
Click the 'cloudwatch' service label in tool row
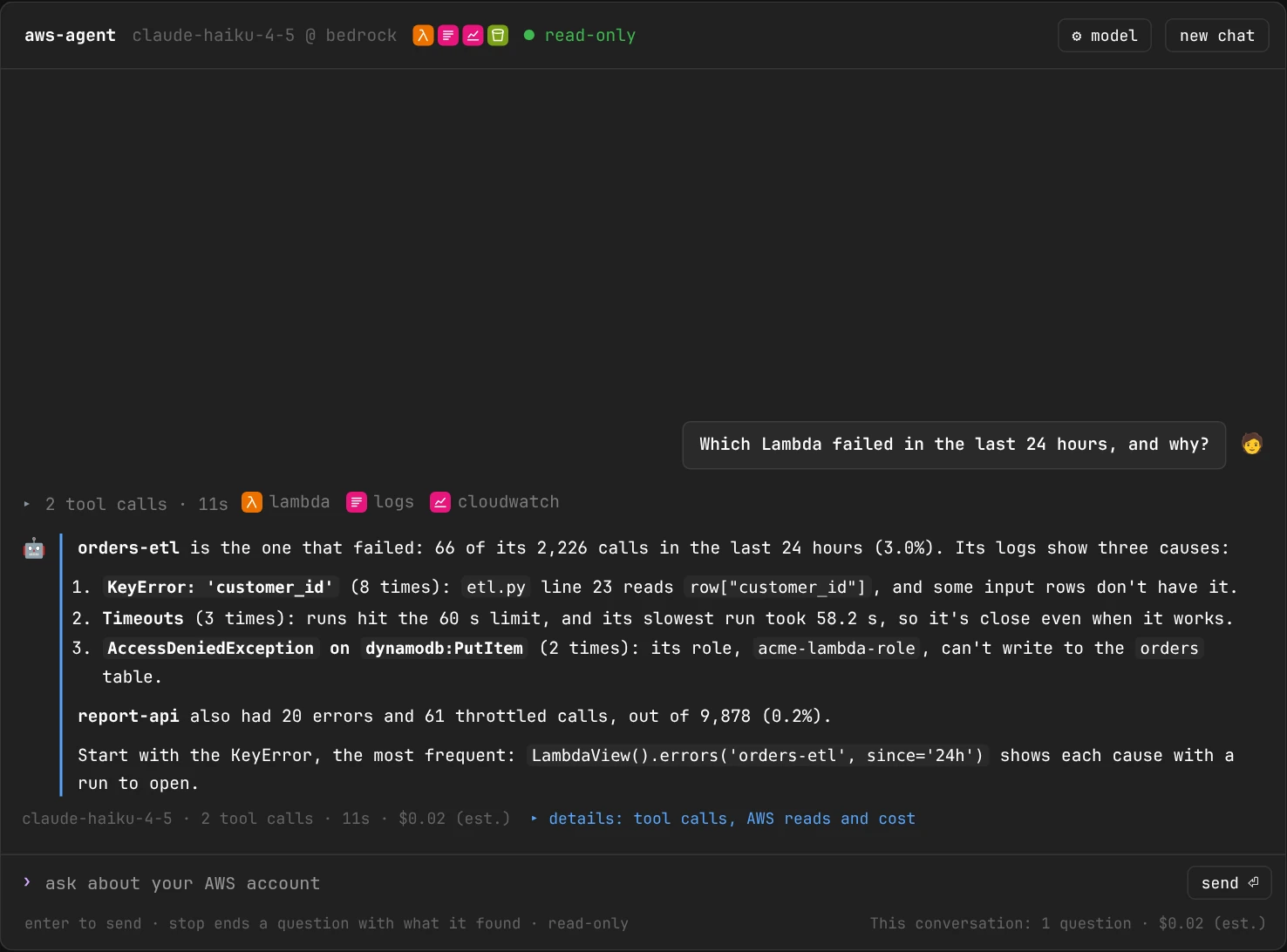508,502
